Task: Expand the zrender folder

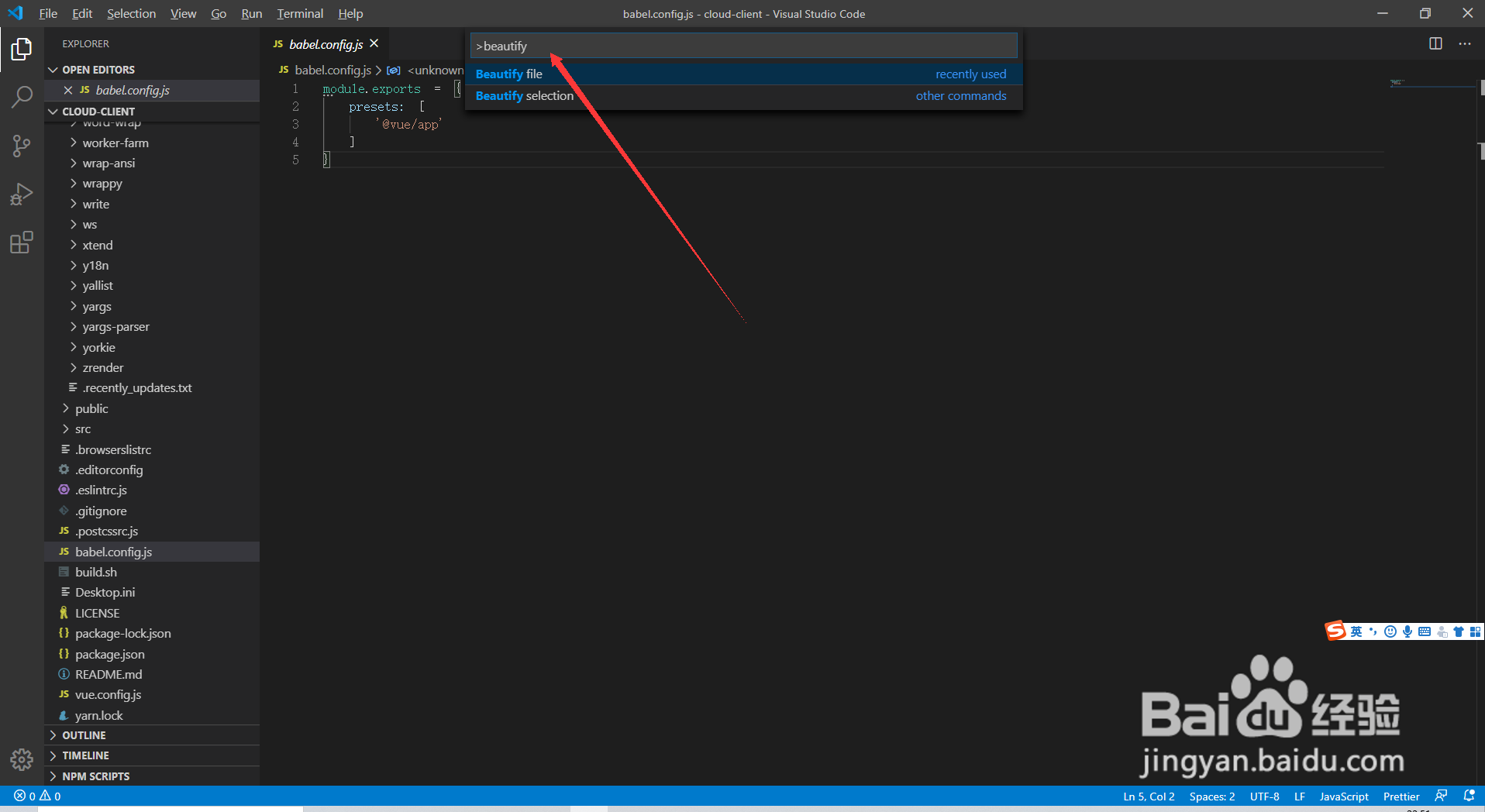Action: 152,367
